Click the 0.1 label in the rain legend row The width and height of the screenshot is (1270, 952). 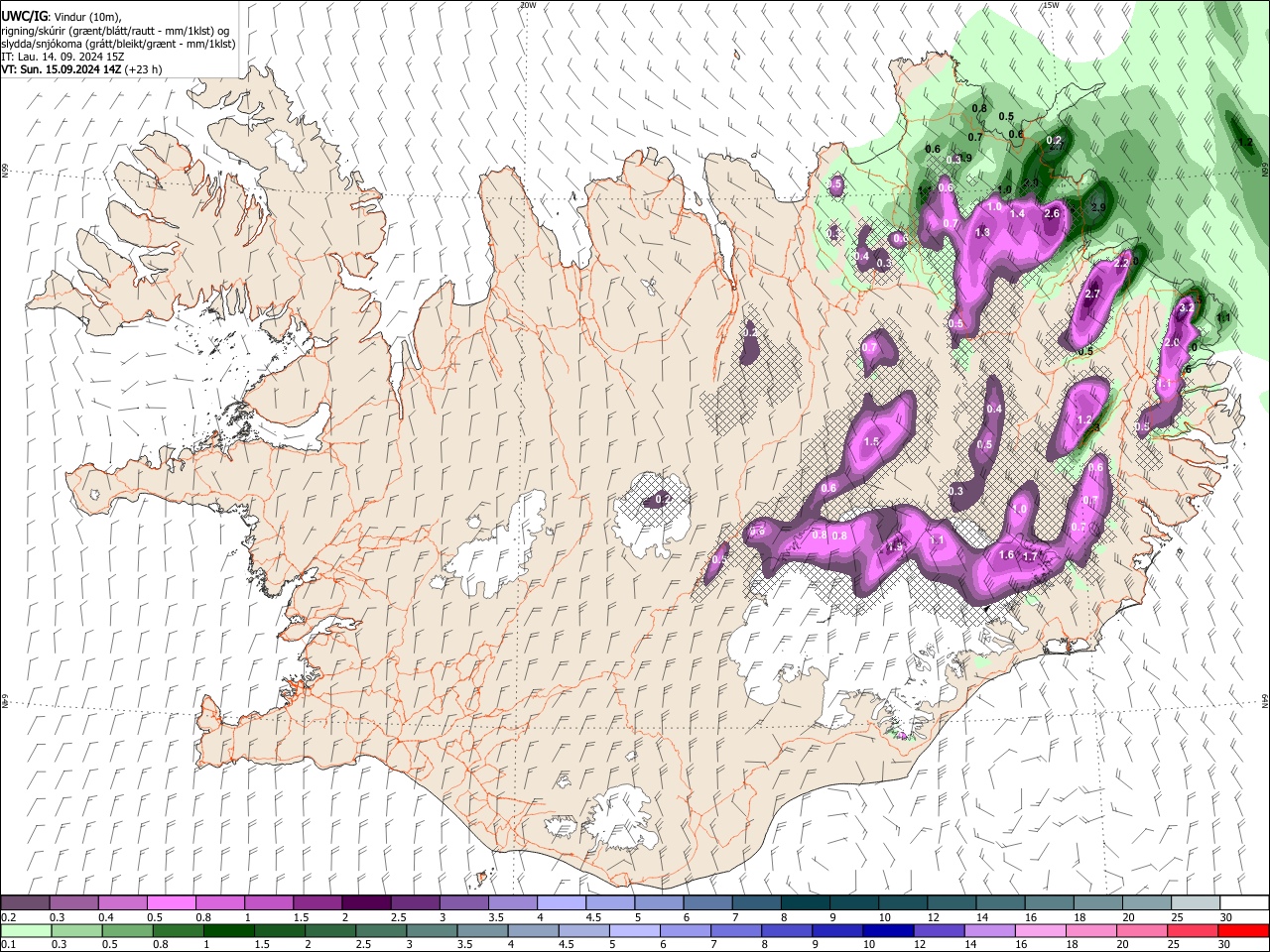(8, 946)
